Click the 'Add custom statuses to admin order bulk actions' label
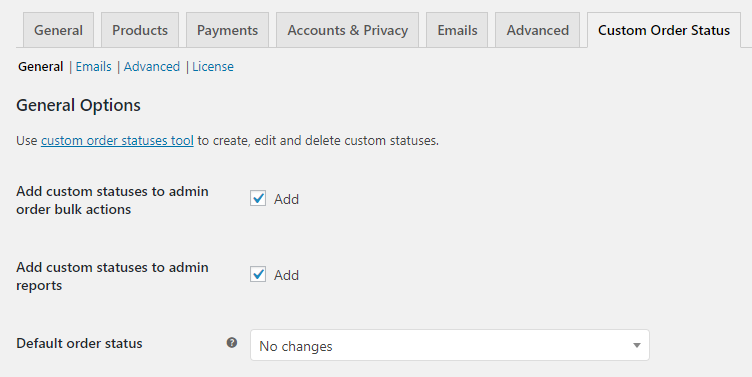This screenshot has height=377, width=752. point(112,200)
